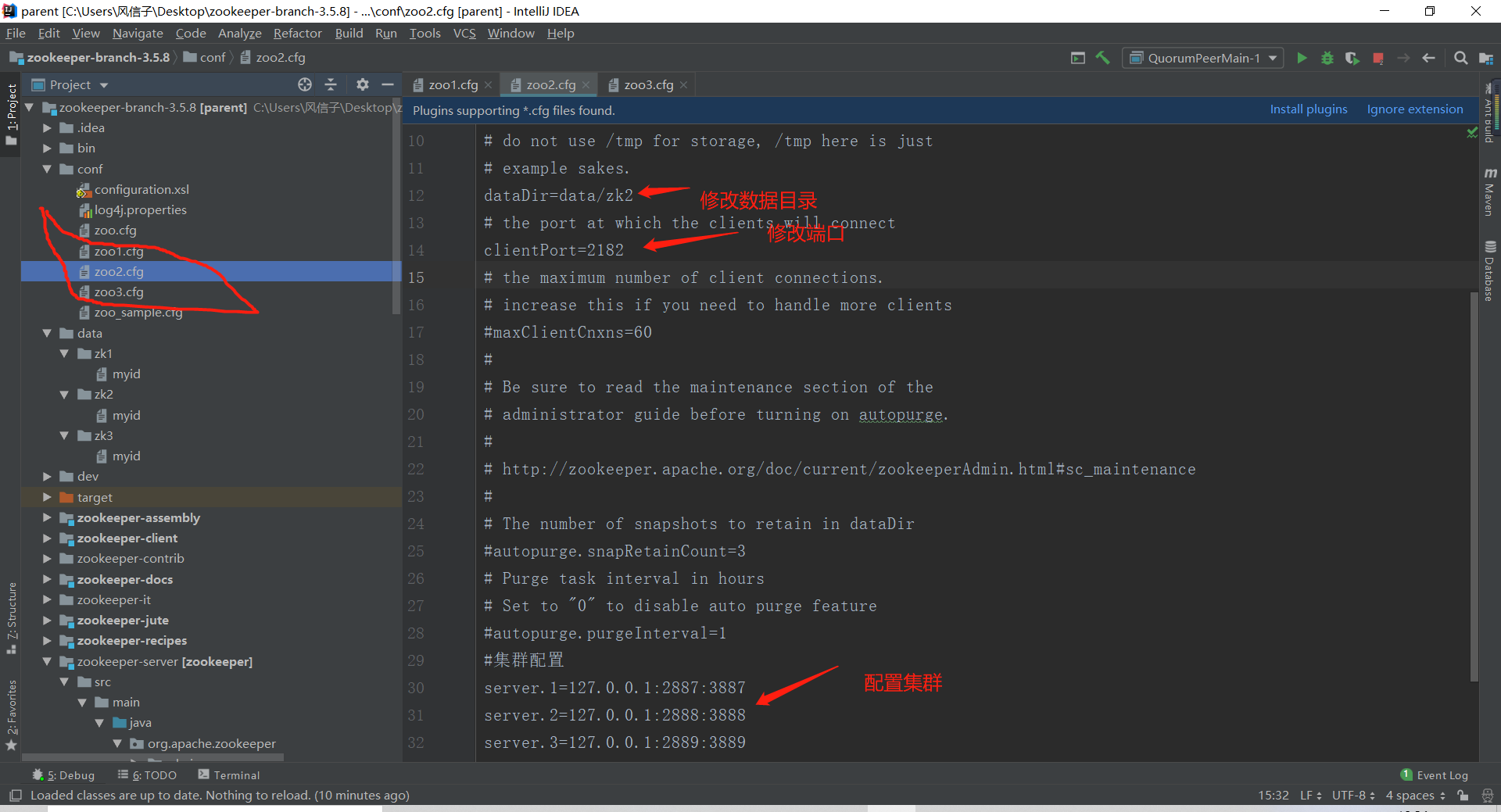Change line separator LF in status bar
The width and height of the screenshot is (1501, 812).
coord(1310,796)
